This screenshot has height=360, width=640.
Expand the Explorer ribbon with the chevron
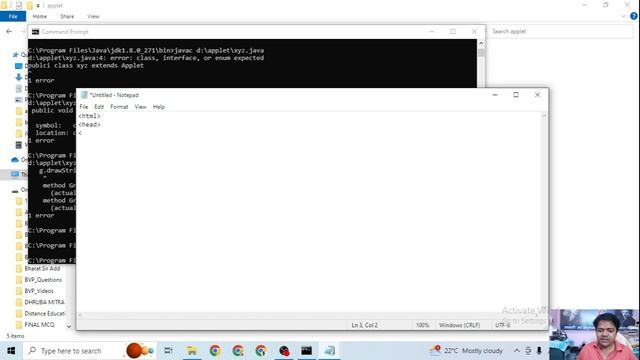623,16
